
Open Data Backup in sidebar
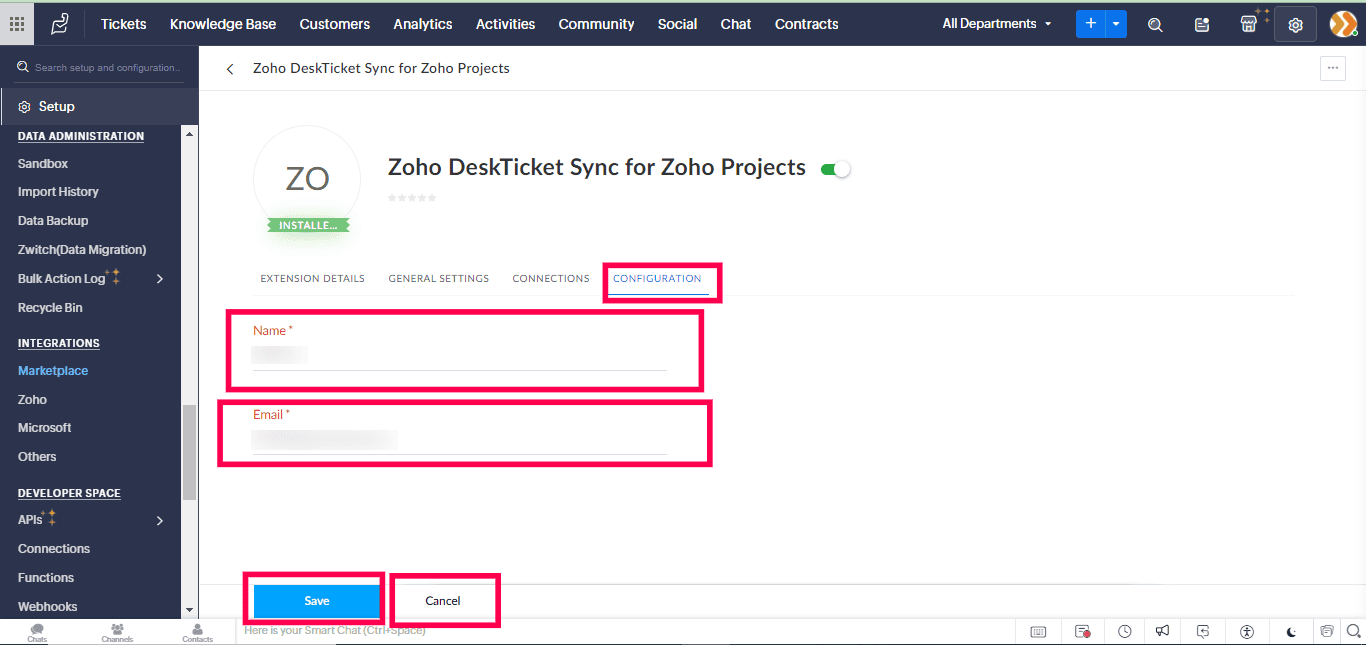click(53, 221)
